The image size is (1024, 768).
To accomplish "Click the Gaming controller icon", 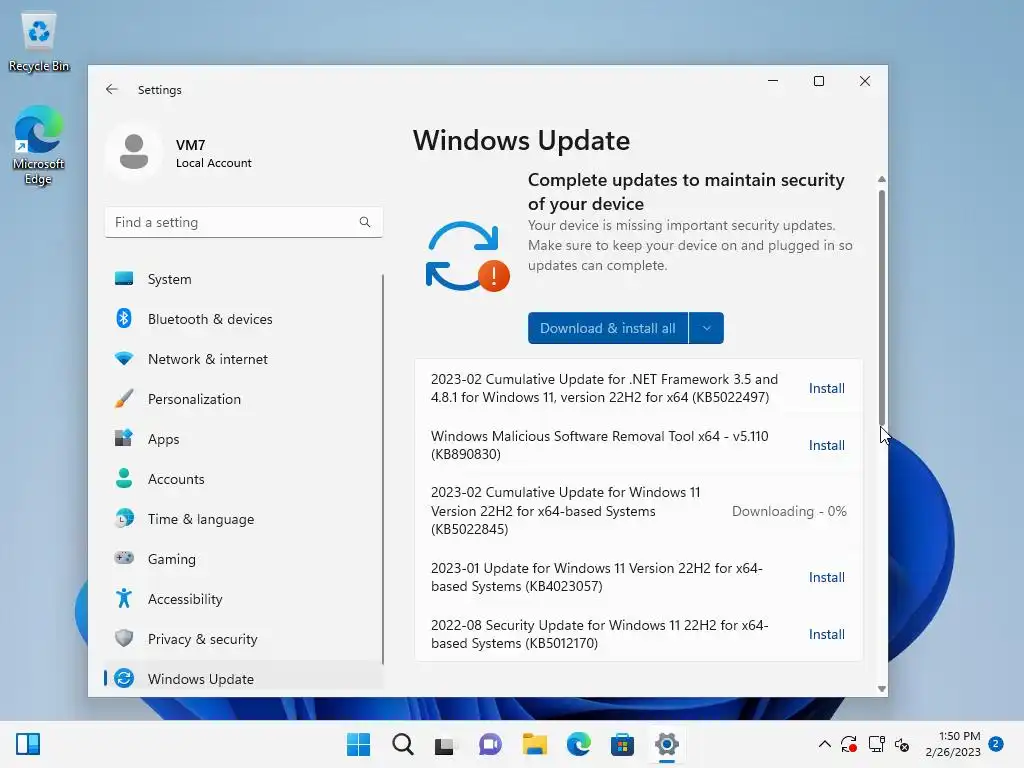I will click(123, 558).
